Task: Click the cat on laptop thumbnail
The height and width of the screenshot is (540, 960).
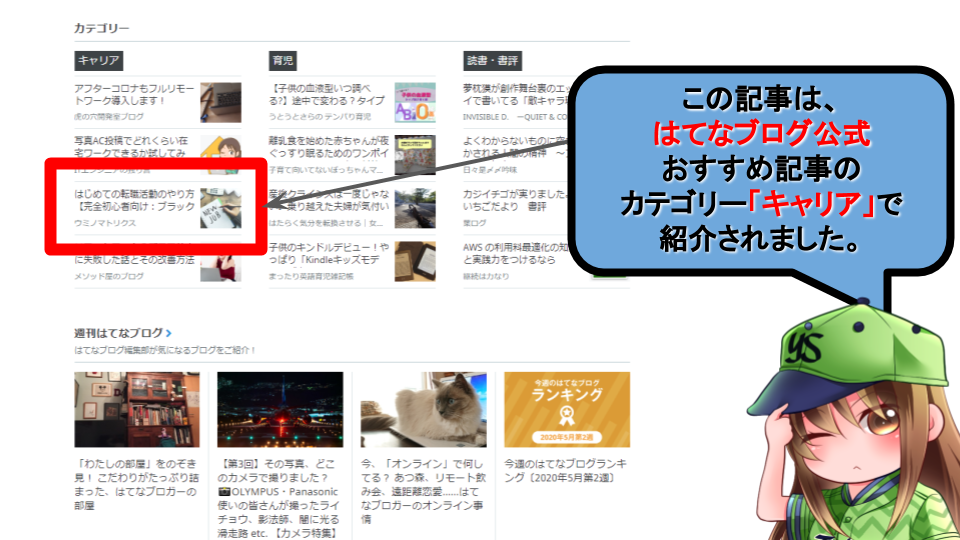Action: (424, 410)
